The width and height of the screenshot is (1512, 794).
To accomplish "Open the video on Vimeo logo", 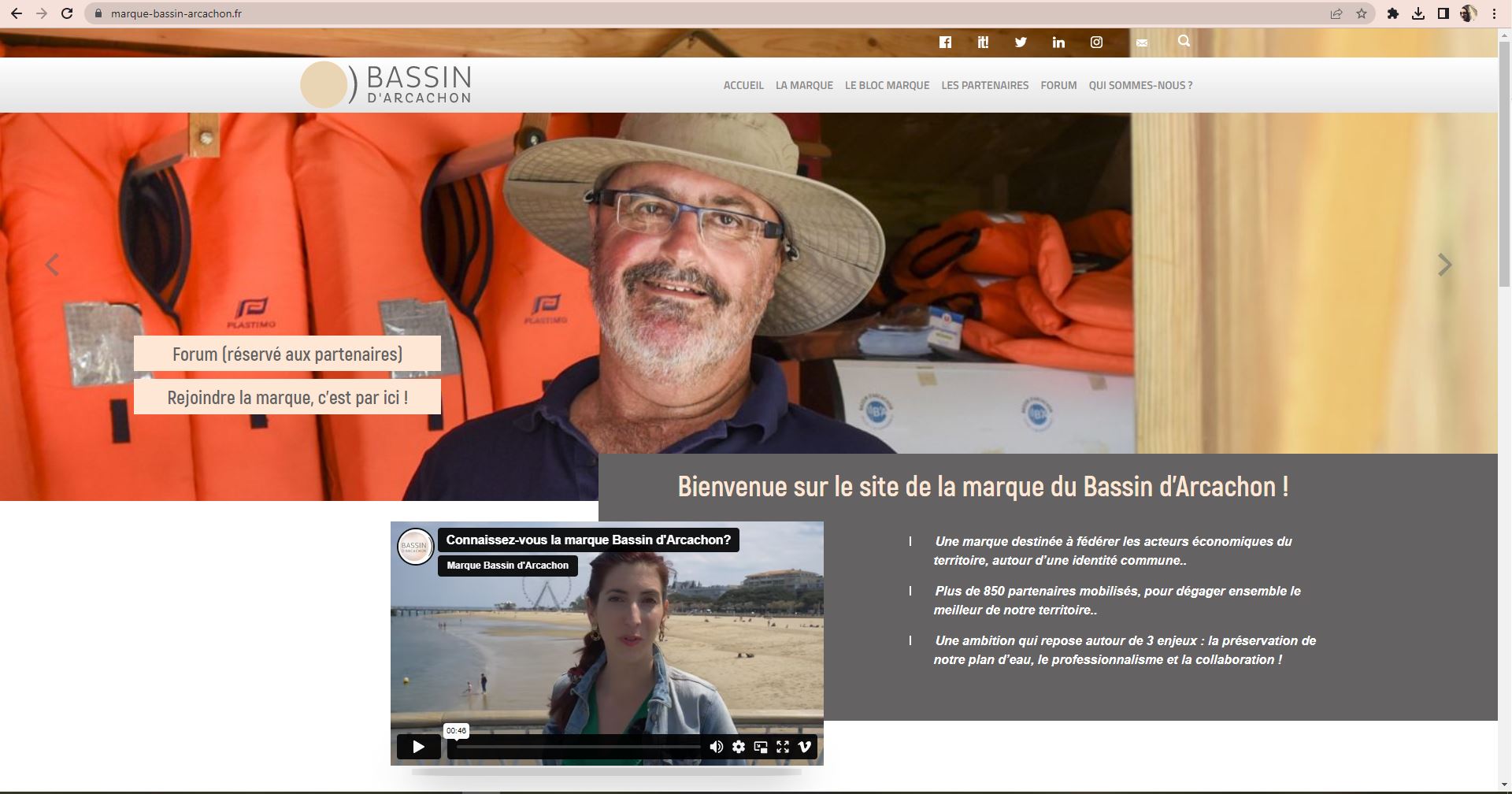I will [805, 747].
